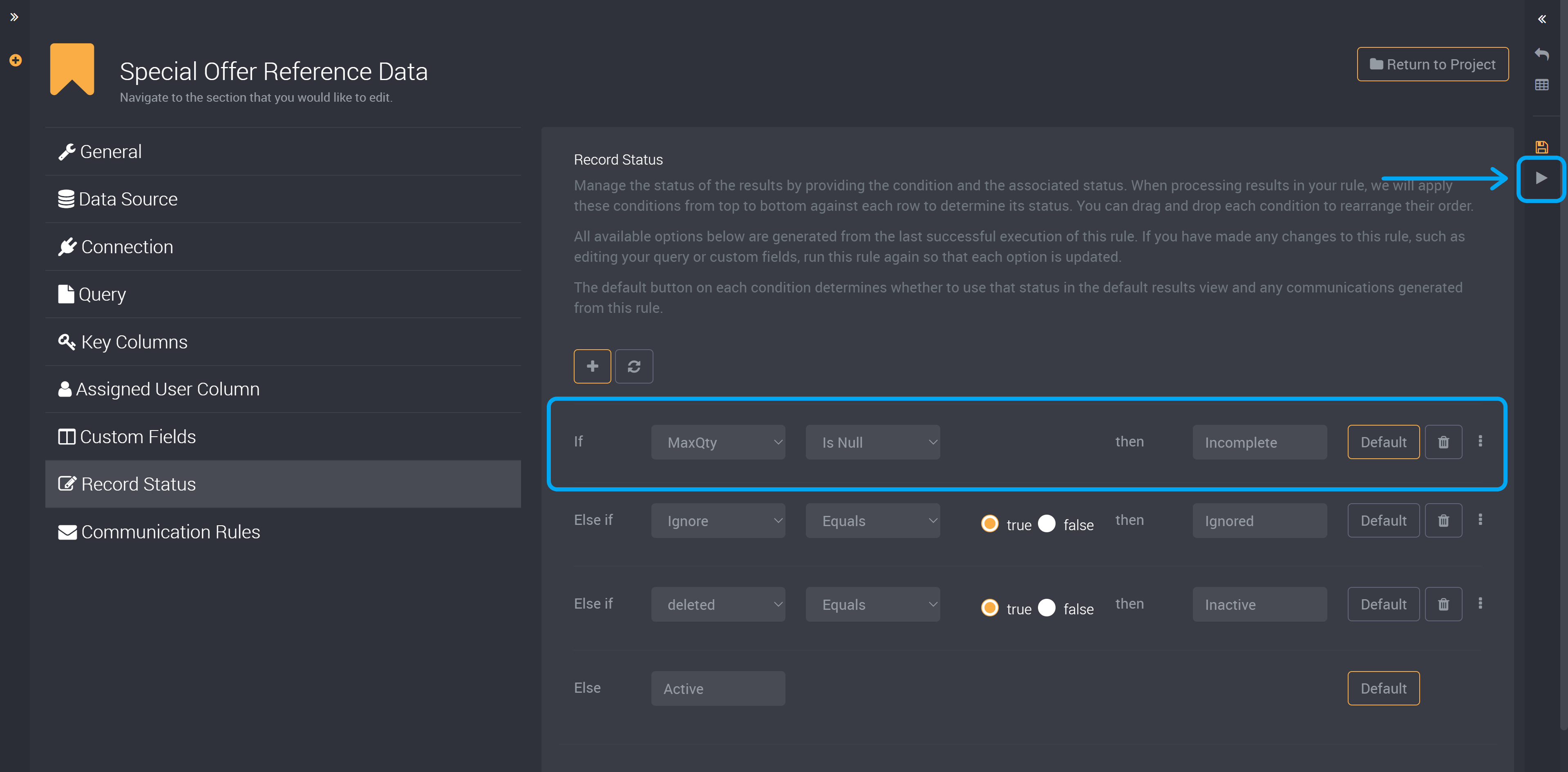Image resolution: width=1568 pixels, height=772 pixels.
Task: Add a new condition with plus button
Action: point(592,366)
